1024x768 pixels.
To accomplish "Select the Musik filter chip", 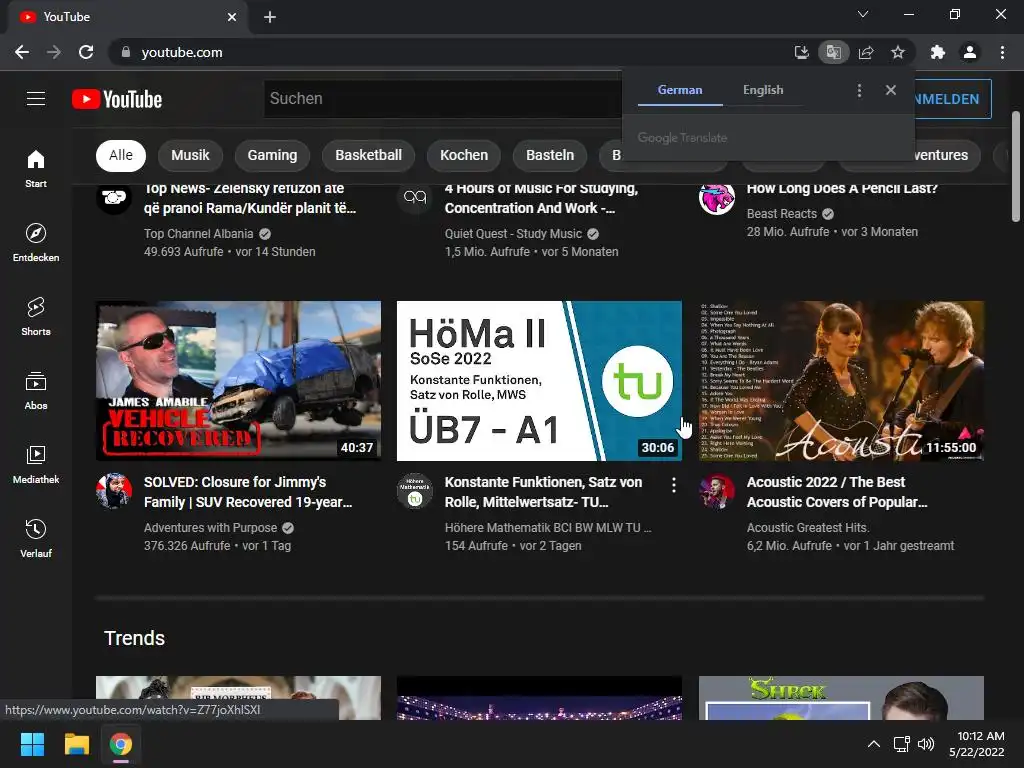I will (190, 155).
